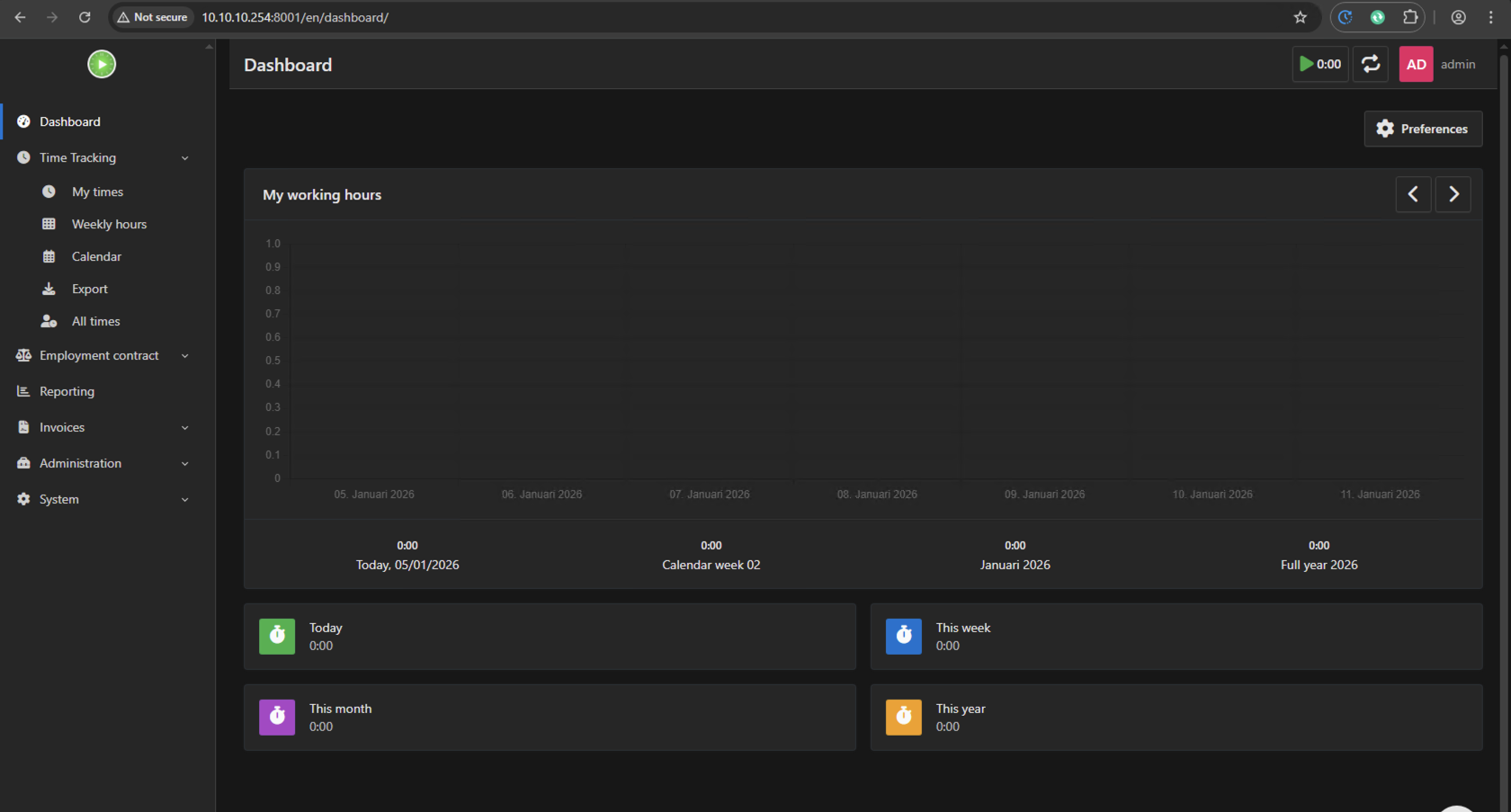Click the Reporting chart icon

23,391
